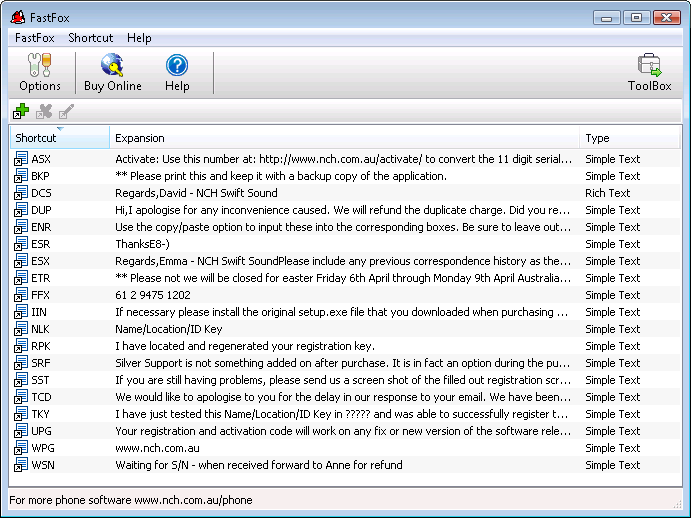Click 'I have located and regenerated' expansion
The height and width of the screenshot is (518, 691).
[245, 346]
